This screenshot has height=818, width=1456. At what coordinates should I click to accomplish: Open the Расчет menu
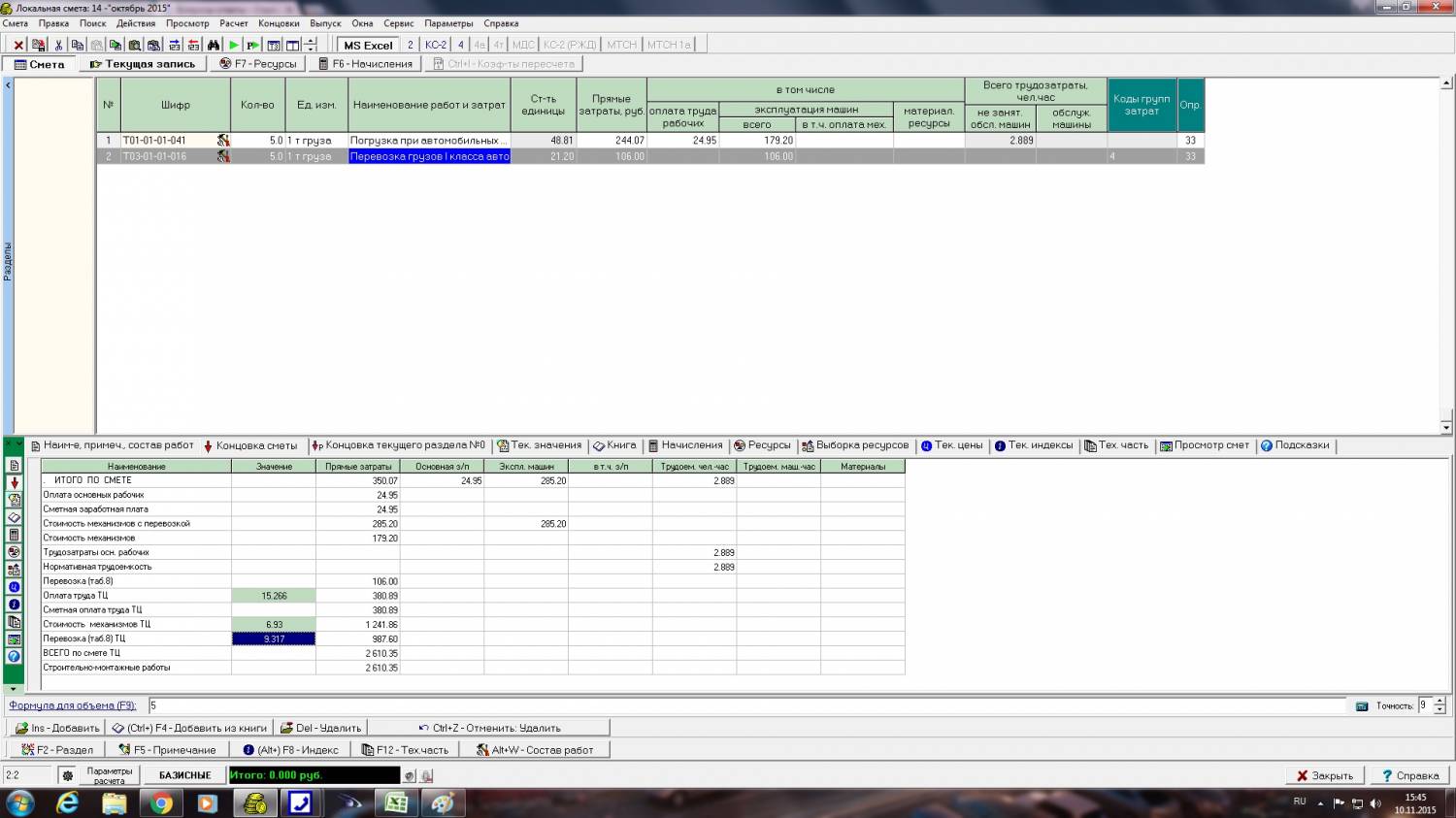pos(234,23)
